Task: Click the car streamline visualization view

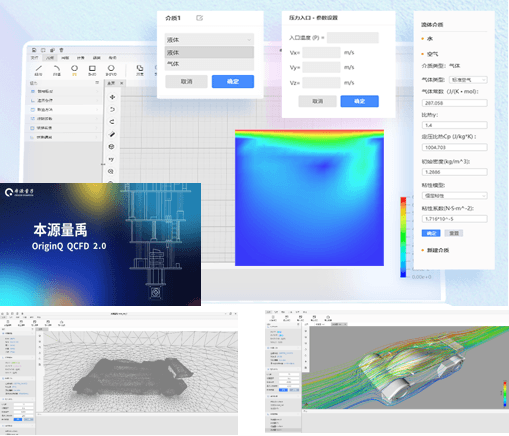Action: [x=405, y=367]
